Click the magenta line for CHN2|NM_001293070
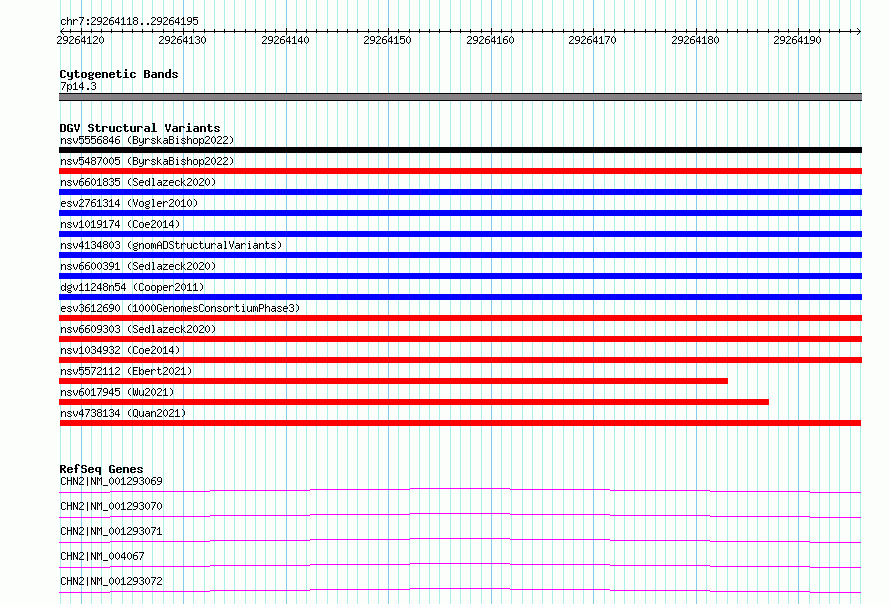 [x=460, y=515]
